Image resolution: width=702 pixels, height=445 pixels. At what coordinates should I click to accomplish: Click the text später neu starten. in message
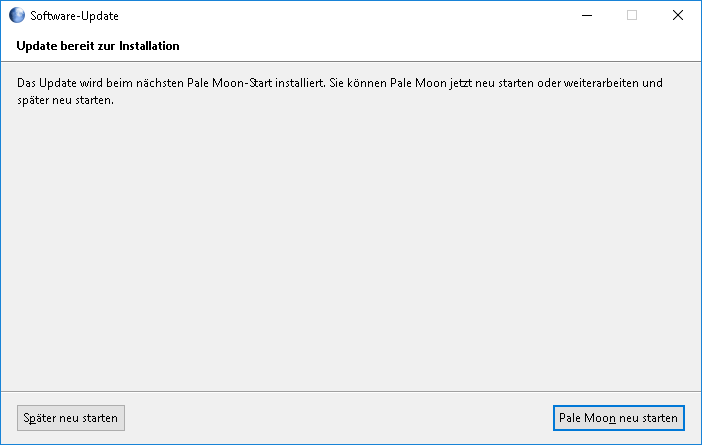[65, 100]
